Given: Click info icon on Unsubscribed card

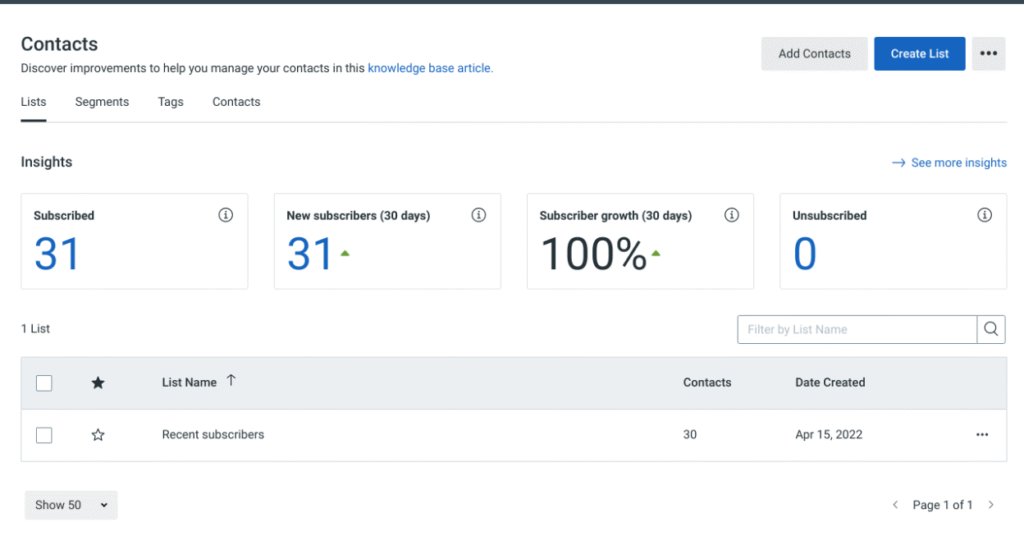Looking at the screenshot, I should (985, 215).
